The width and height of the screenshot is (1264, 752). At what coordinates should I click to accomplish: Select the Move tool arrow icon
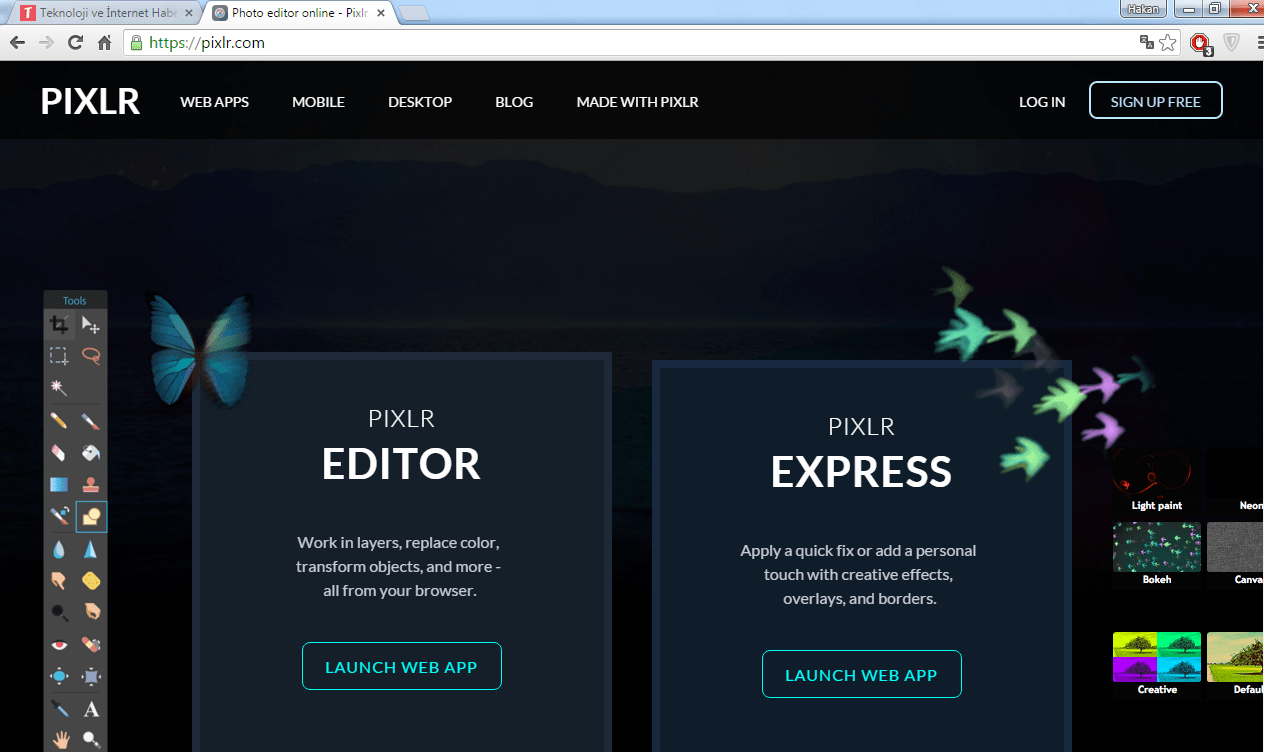(x=91, y=324)
